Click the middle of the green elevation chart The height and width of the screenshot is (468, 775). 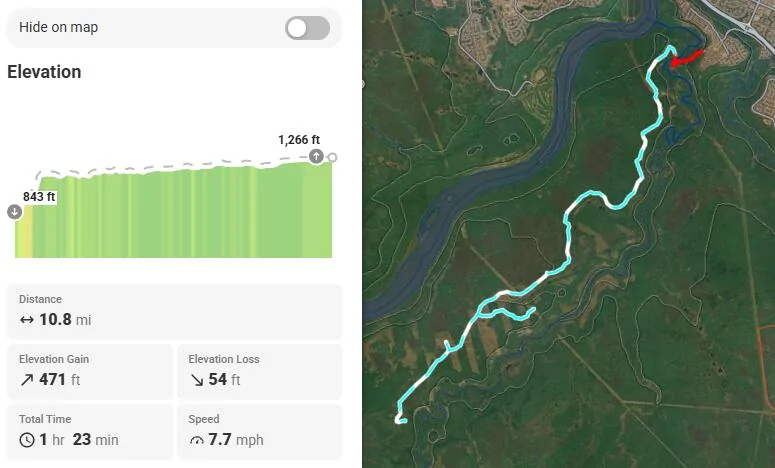174,213
